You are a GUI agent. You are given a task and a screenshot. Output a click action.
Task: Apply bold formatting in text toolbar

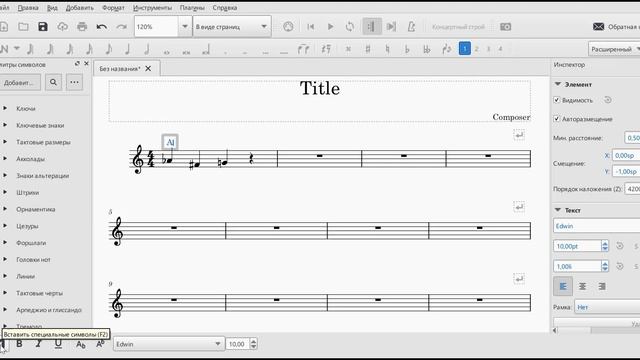point(19,344)
